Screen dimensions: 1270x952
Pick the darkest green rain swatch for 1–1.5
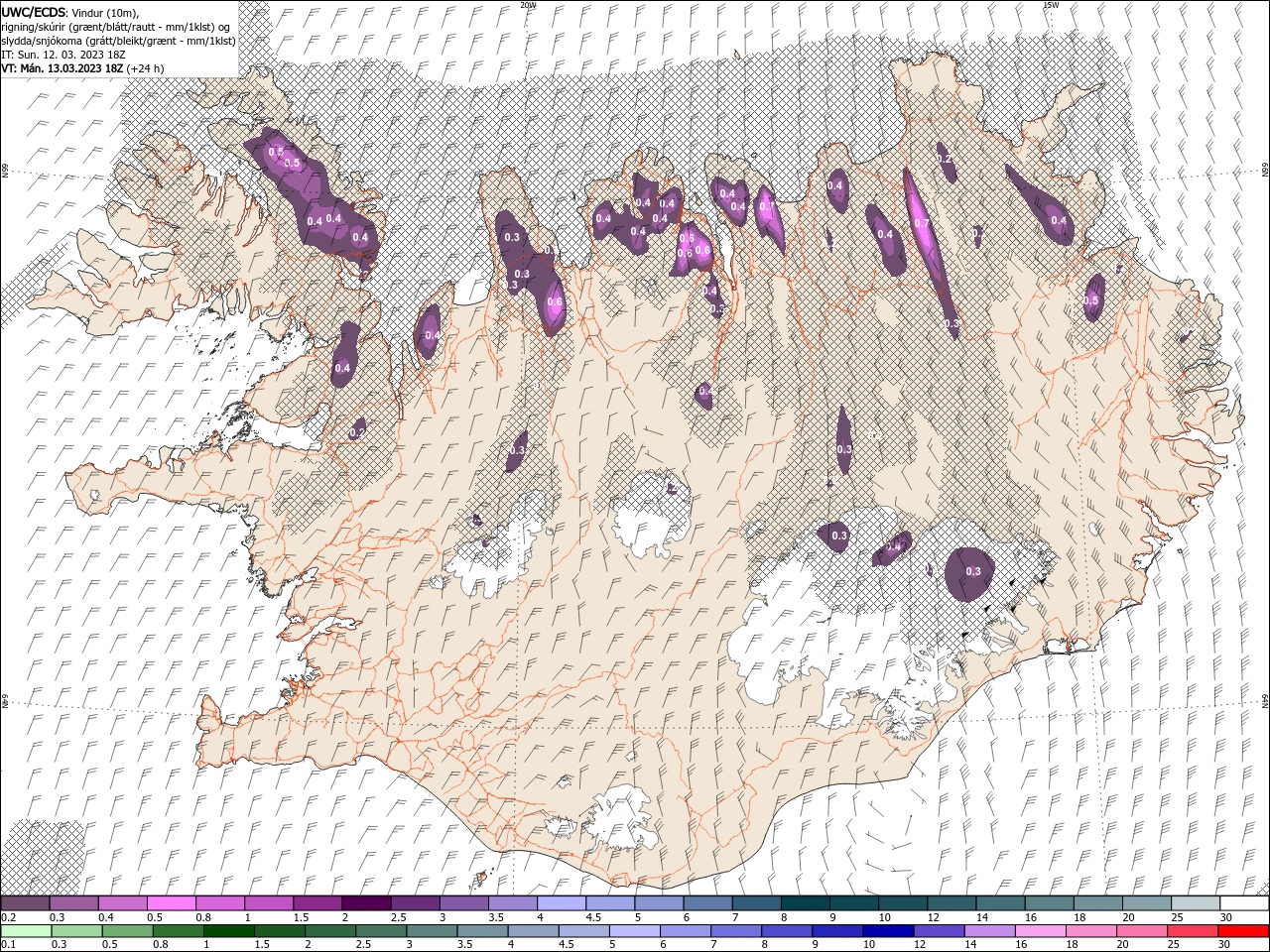(x=228, y=931)
